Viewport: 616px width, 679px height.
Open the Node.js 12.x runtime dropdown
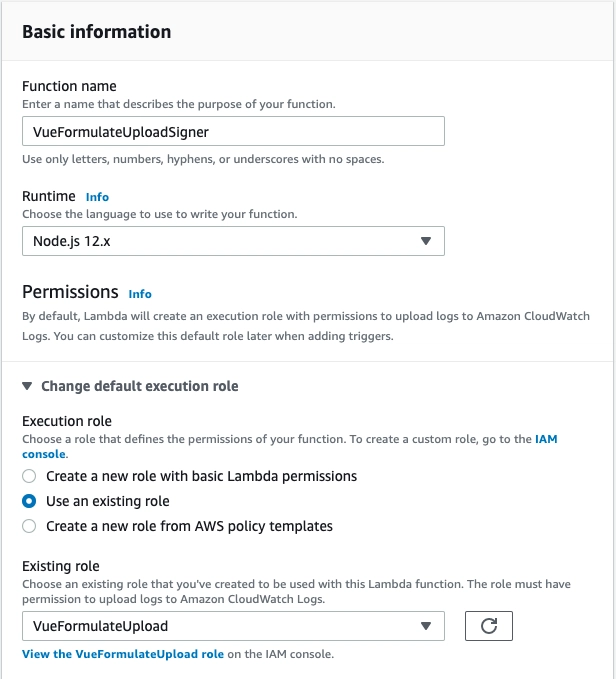tap(233, 241)
